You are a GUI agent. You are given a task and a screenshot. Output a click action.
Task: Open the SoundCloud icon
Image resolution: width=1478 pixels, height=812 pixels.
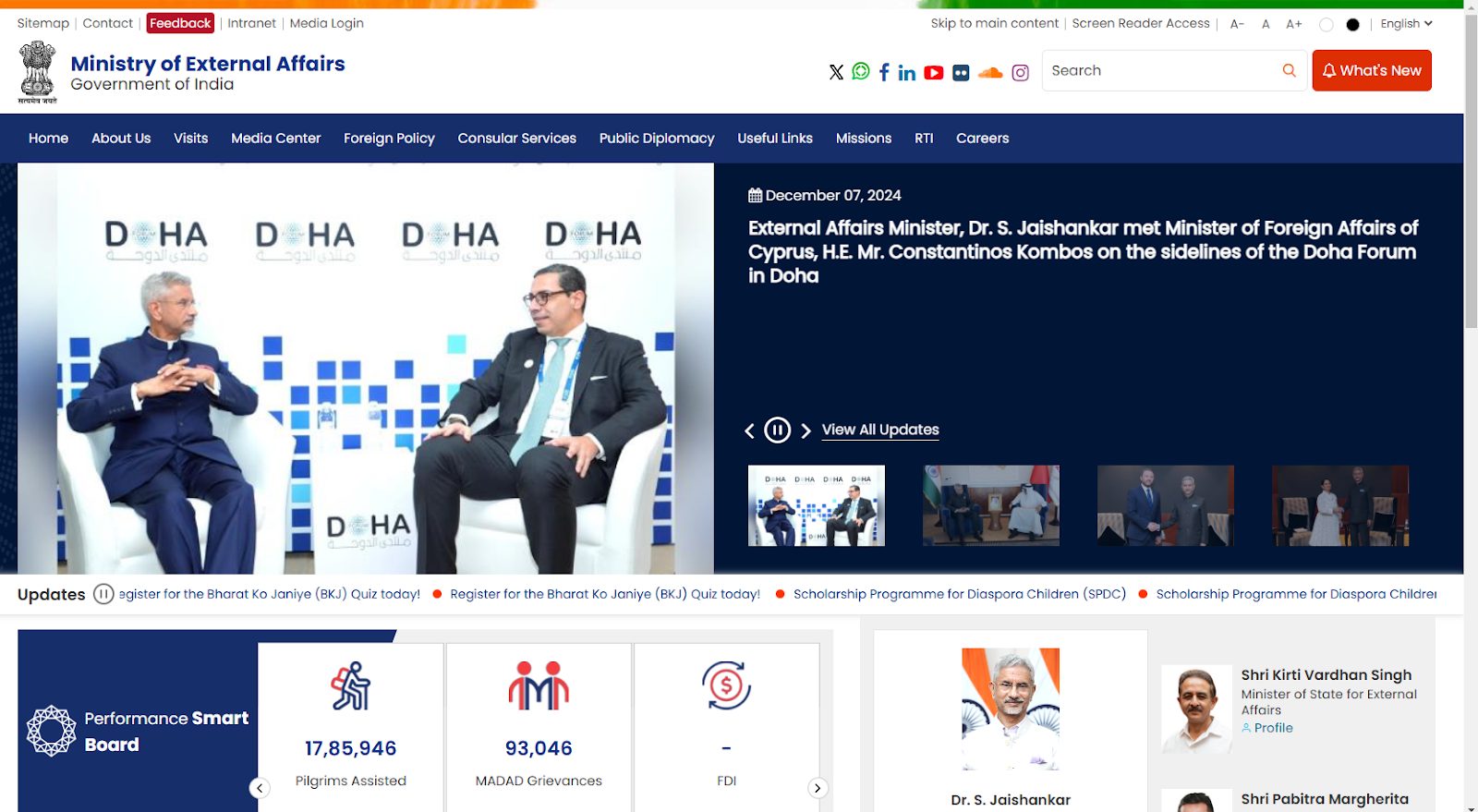990,72
